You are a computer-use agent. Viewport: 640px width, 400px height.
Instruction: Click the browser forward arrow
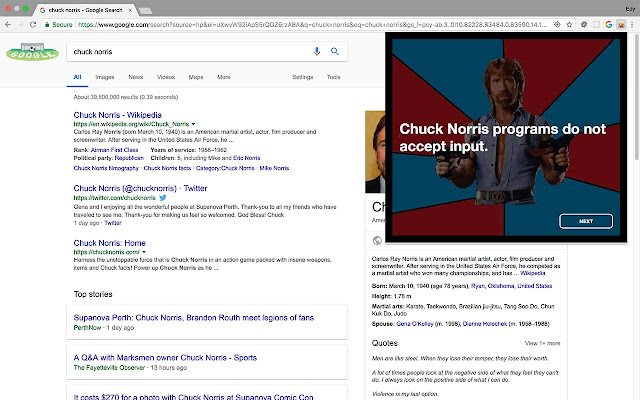(x=20, y=24)
